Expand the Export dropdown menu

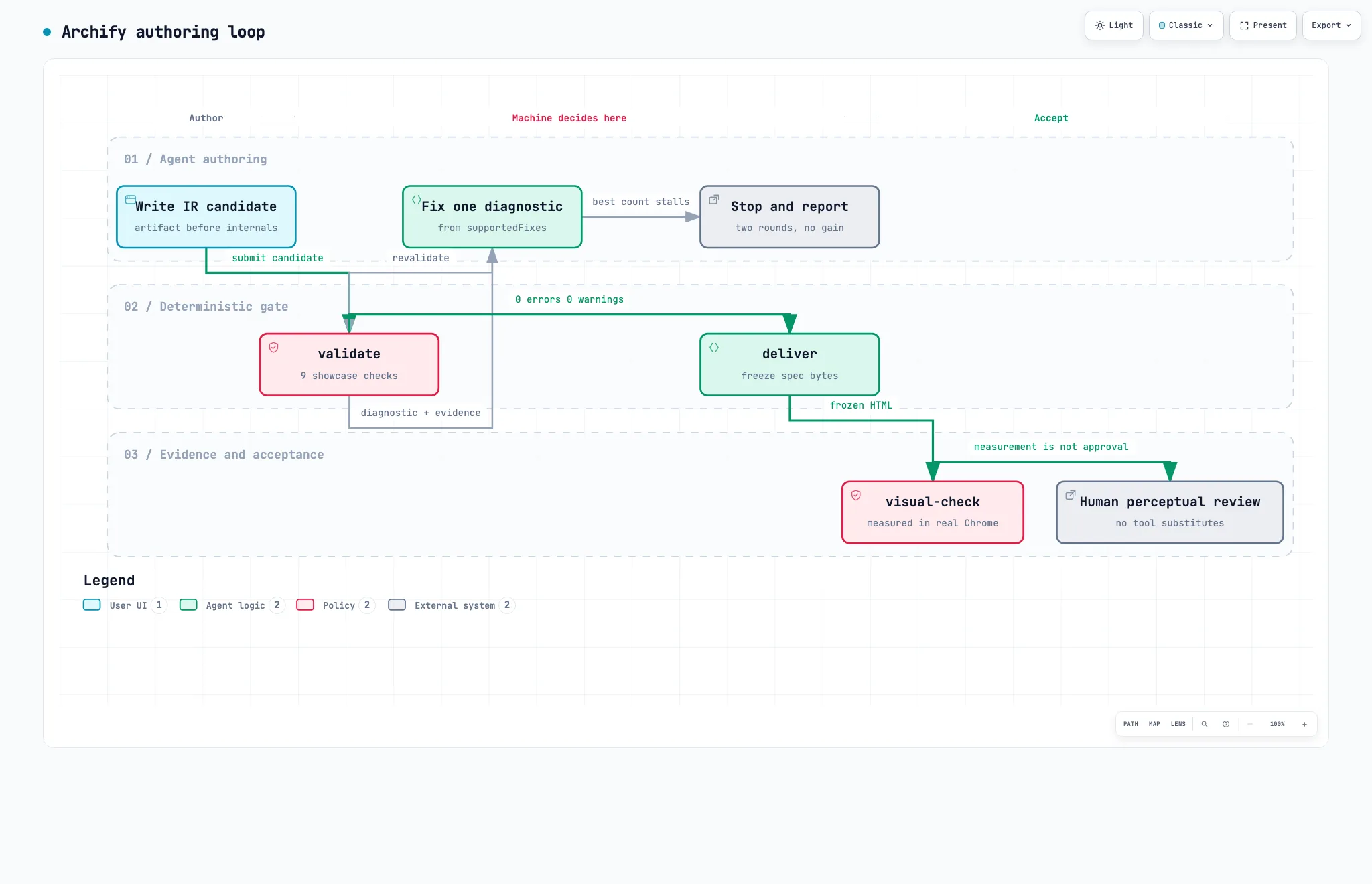point(1332,25)
